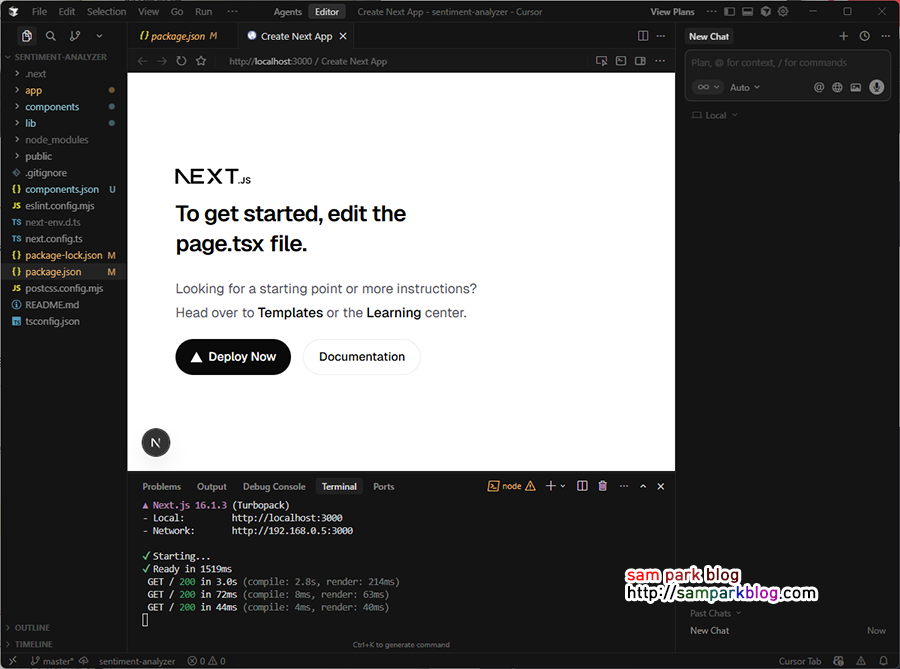Open the agent mode infinity dropdown
Screen dimensions: 900x669
[x=708, y=87]
